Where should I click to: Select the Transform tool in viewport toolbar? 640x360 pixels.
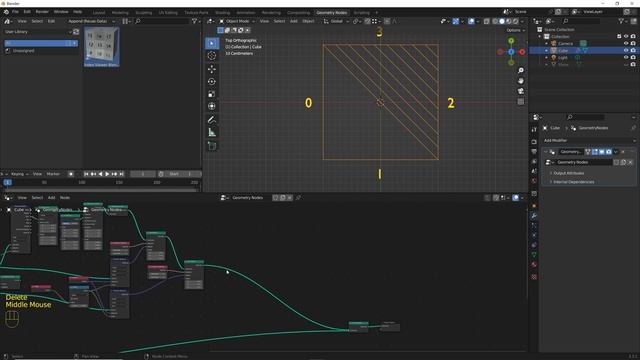(211, 107)
